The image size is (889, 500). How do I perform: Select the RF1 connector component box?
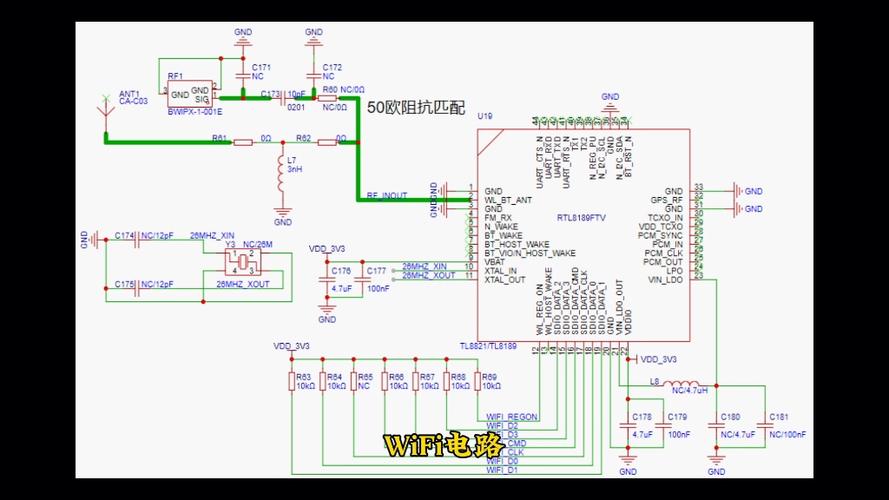tap(190, 94)
